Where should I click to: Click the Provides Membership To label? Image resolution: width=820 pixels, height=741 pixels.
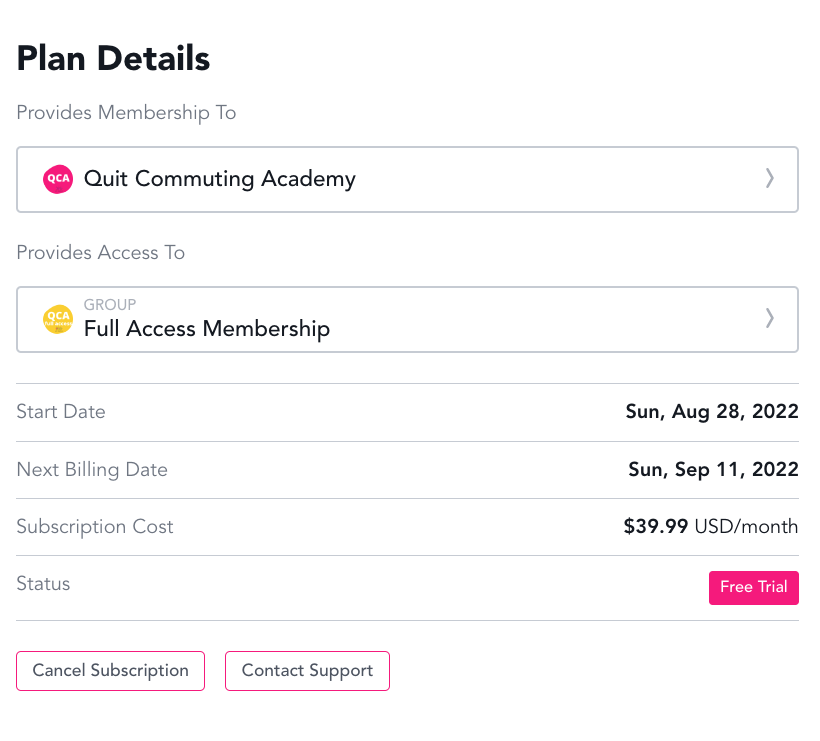126,112
